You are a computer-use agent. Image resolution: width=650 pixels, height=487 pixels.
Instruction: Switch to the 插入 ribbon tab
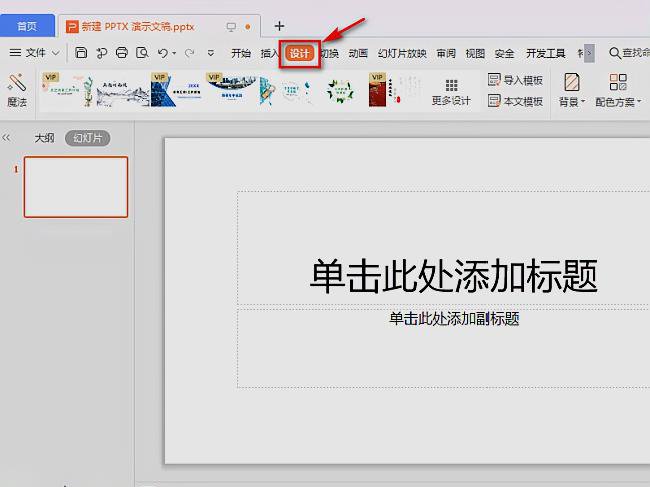(x=269, y=53)
